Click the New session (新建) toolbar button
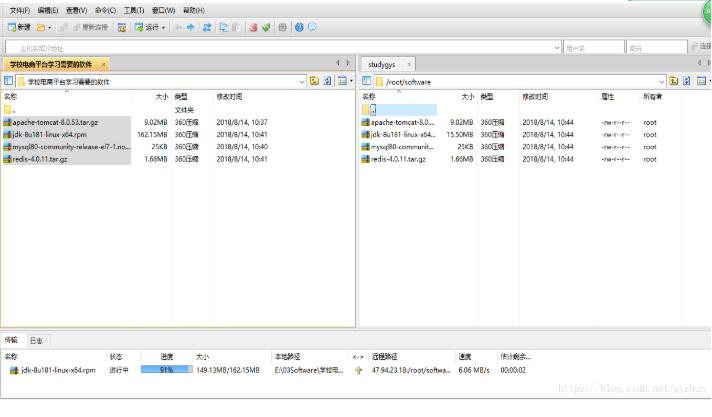712x417 pixels. (x=19, y=27)
